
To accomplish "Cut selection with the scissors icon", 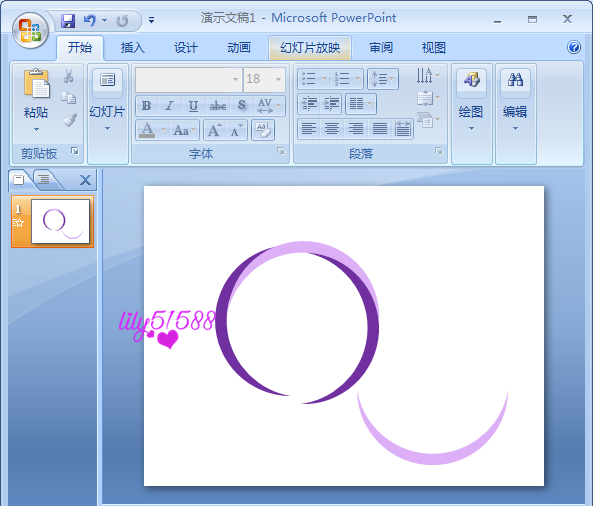I will 68,76.
